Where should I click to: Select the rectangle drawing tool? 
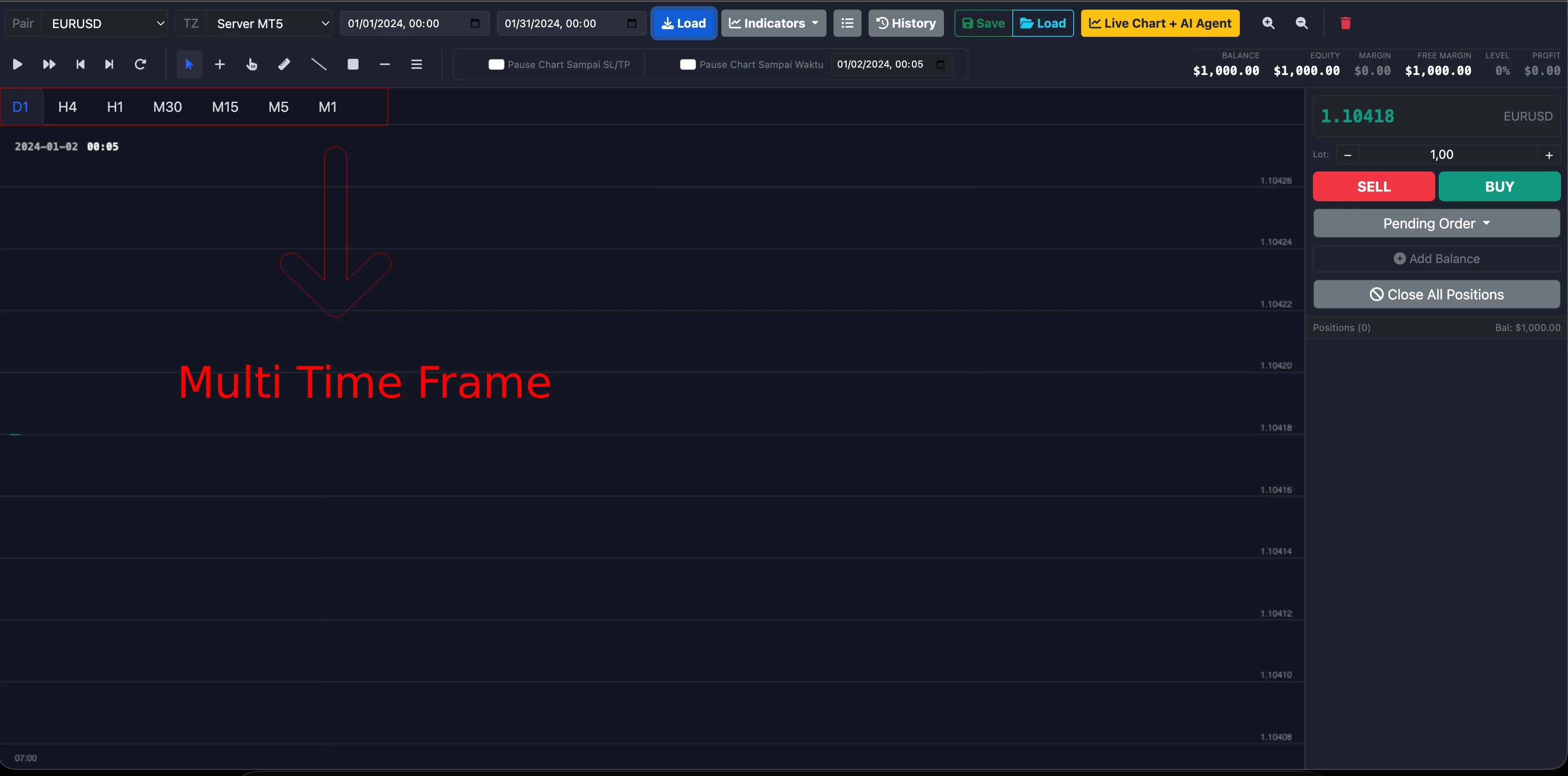(352, 64)
